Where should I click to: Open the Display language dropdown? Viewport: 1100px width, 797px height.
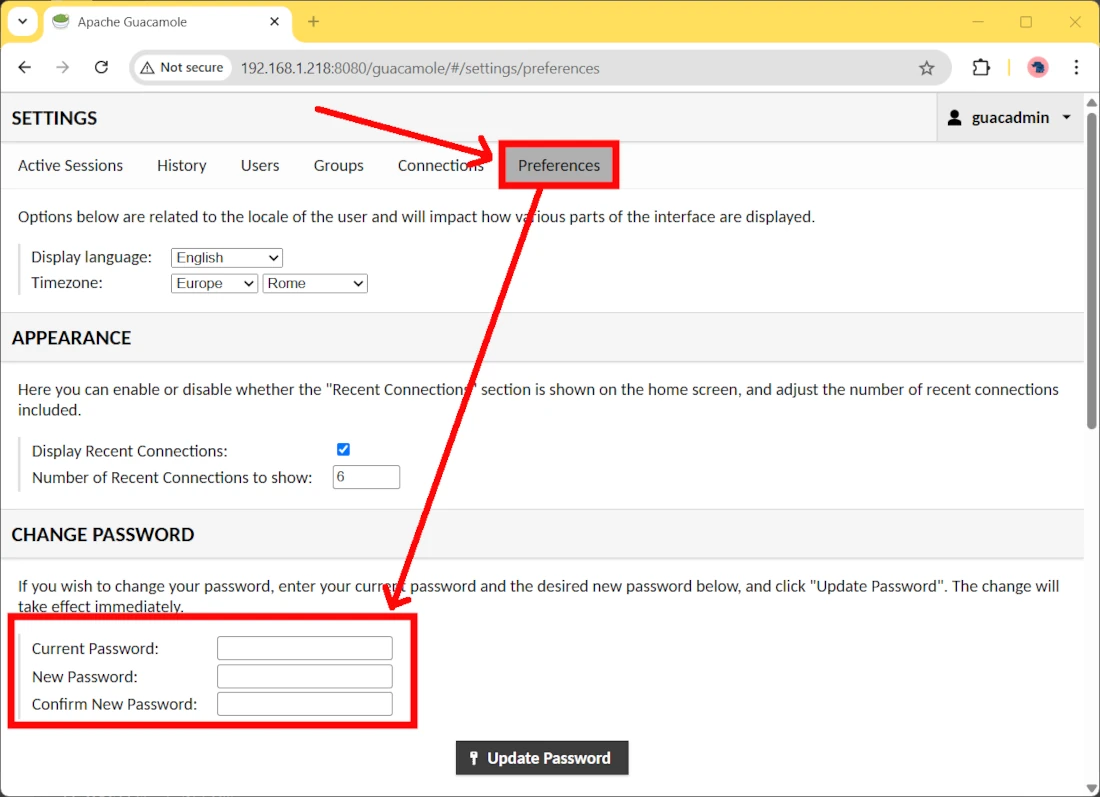(x=227, y=257)
